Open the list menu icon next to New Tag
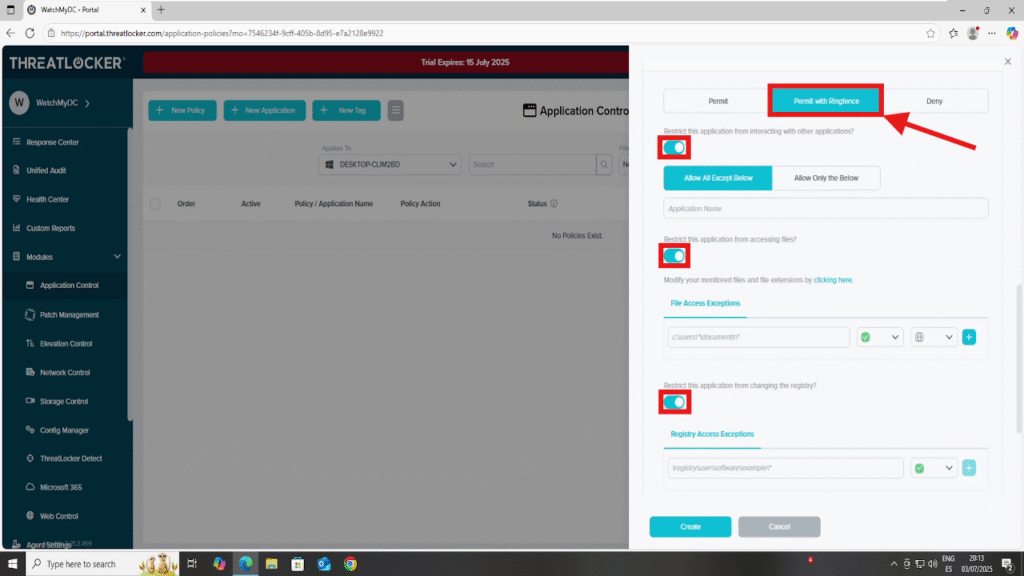1024x576 pixels. 395,110
